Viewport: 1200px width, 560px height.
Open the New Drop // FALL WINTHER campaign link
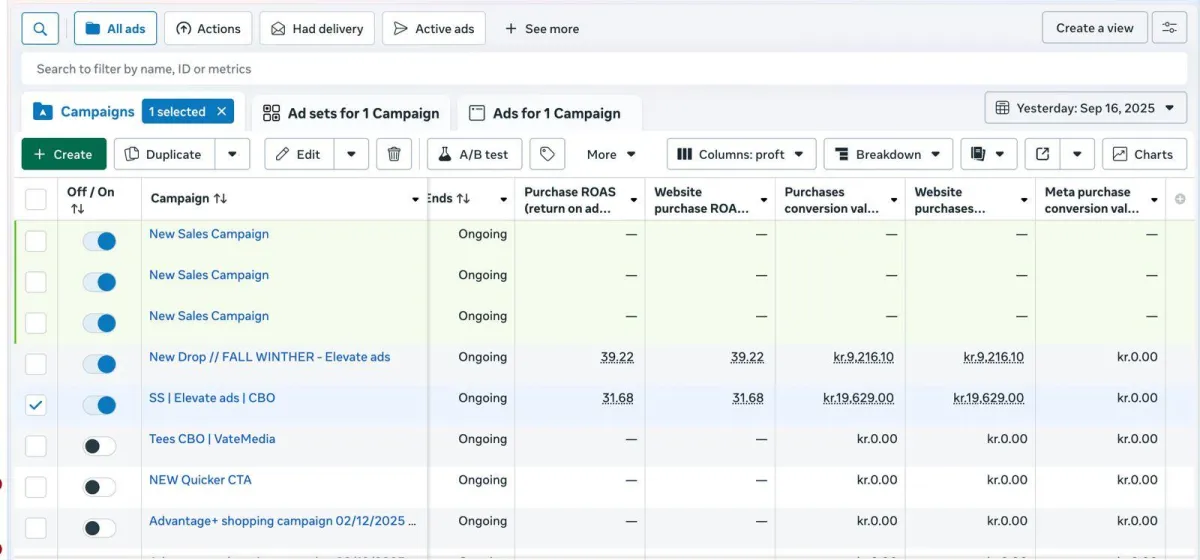coord(269,357)
